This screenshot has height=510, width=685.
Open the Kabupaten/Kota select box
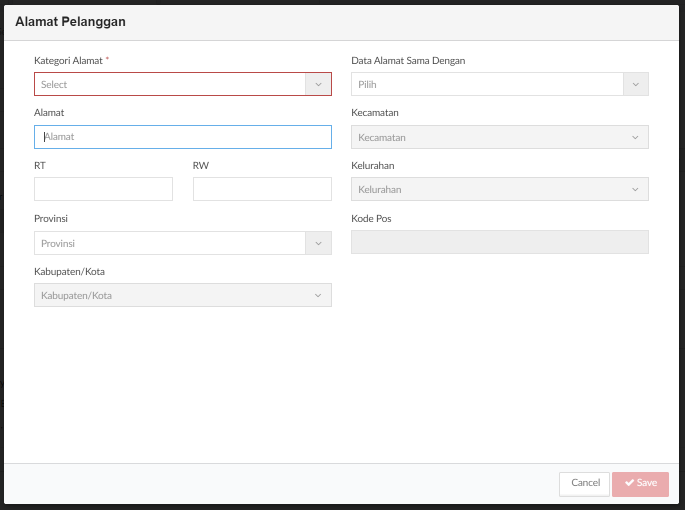(183, 295)
